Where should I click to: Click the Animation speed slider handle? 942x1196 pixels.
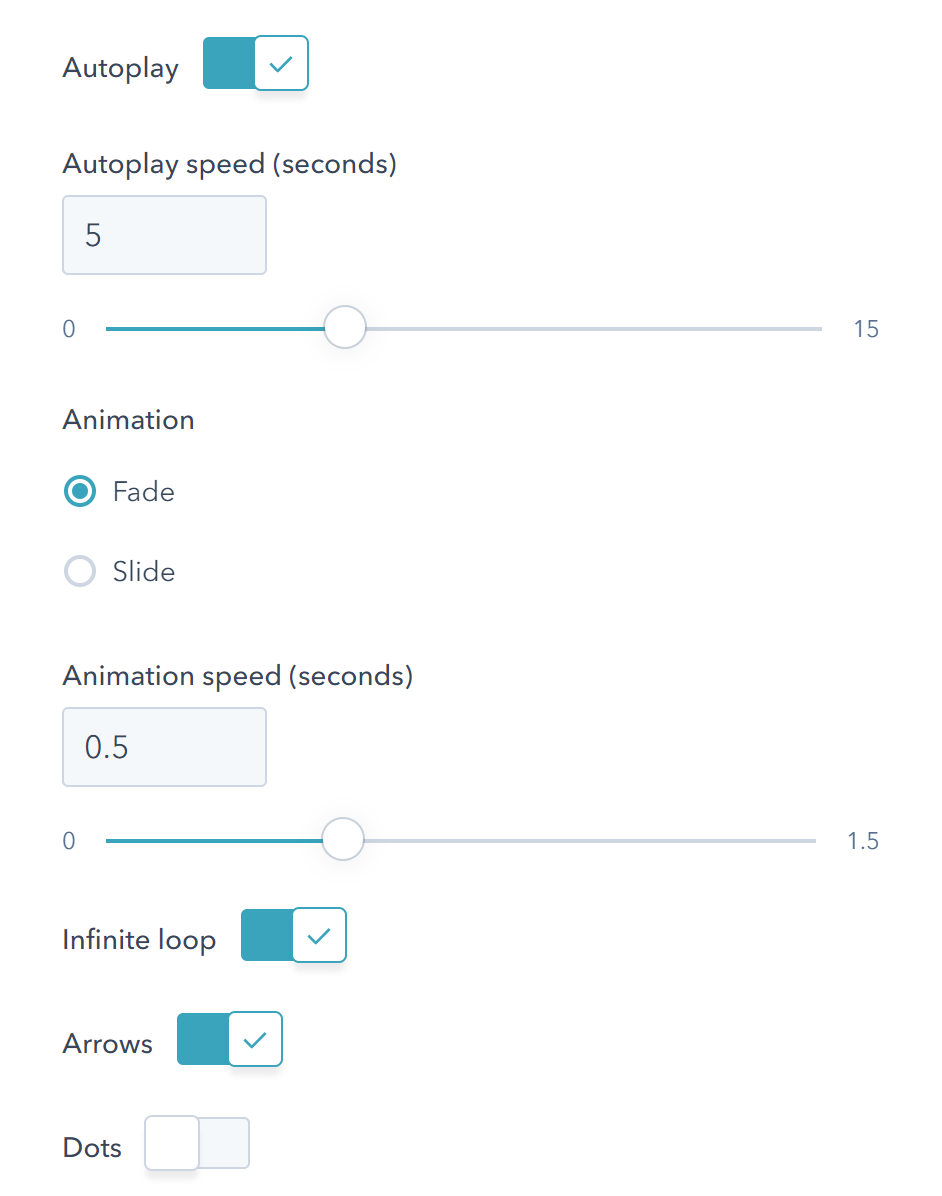344,840
